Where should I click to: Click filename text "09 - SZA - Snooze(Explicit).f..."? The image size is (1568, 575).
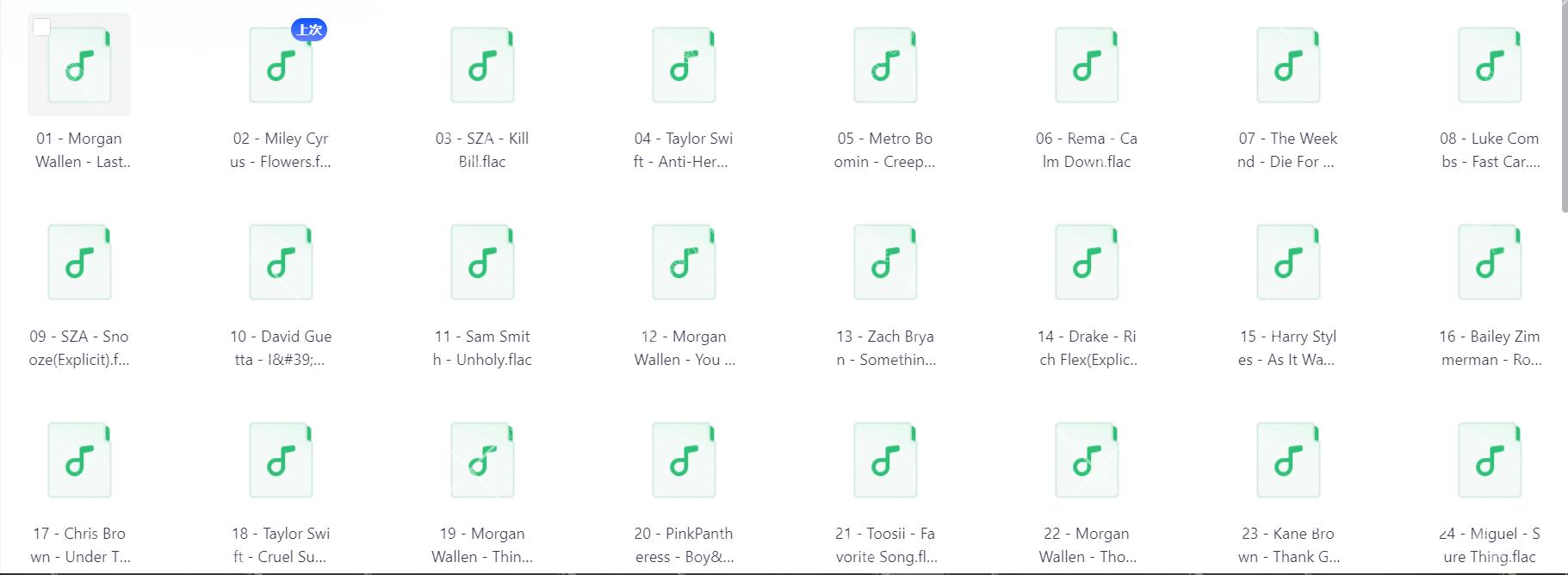[79, 348]
